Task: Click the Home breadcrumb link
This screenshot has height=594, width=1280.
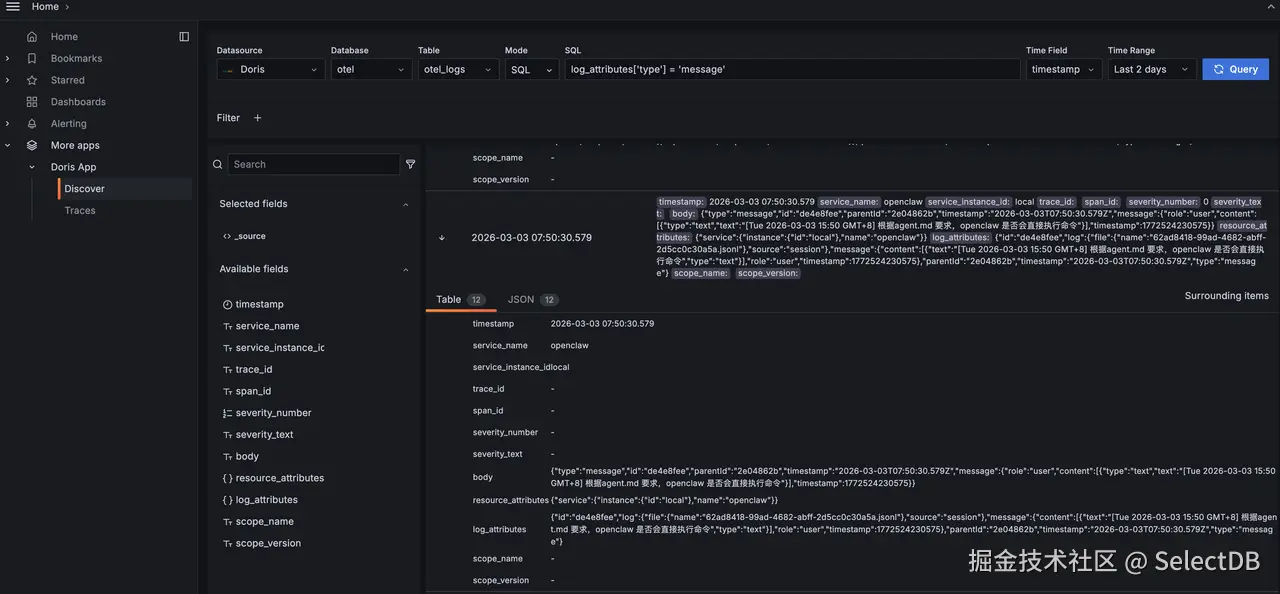Action: coord(45,7)
